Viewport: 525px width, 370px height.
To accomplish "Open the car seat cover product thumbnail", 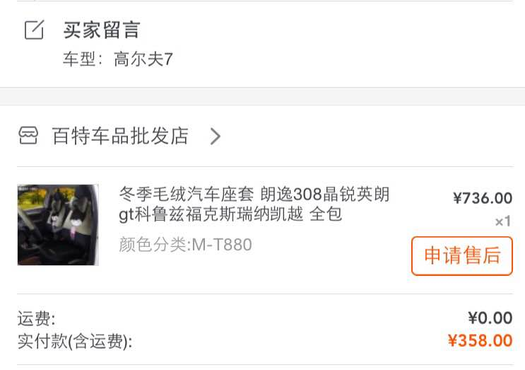I will (x=58, y=225).
